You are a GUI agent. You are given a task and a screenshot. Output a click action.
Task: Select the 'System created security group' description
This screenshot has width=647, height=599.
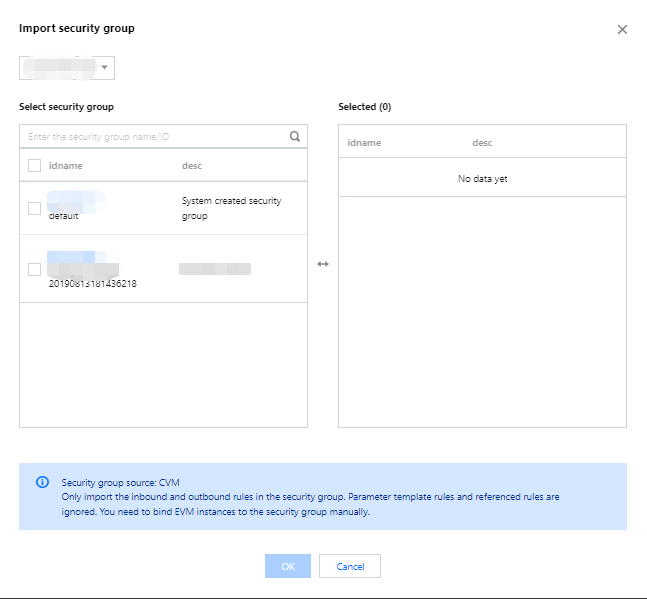coord(231,208)
